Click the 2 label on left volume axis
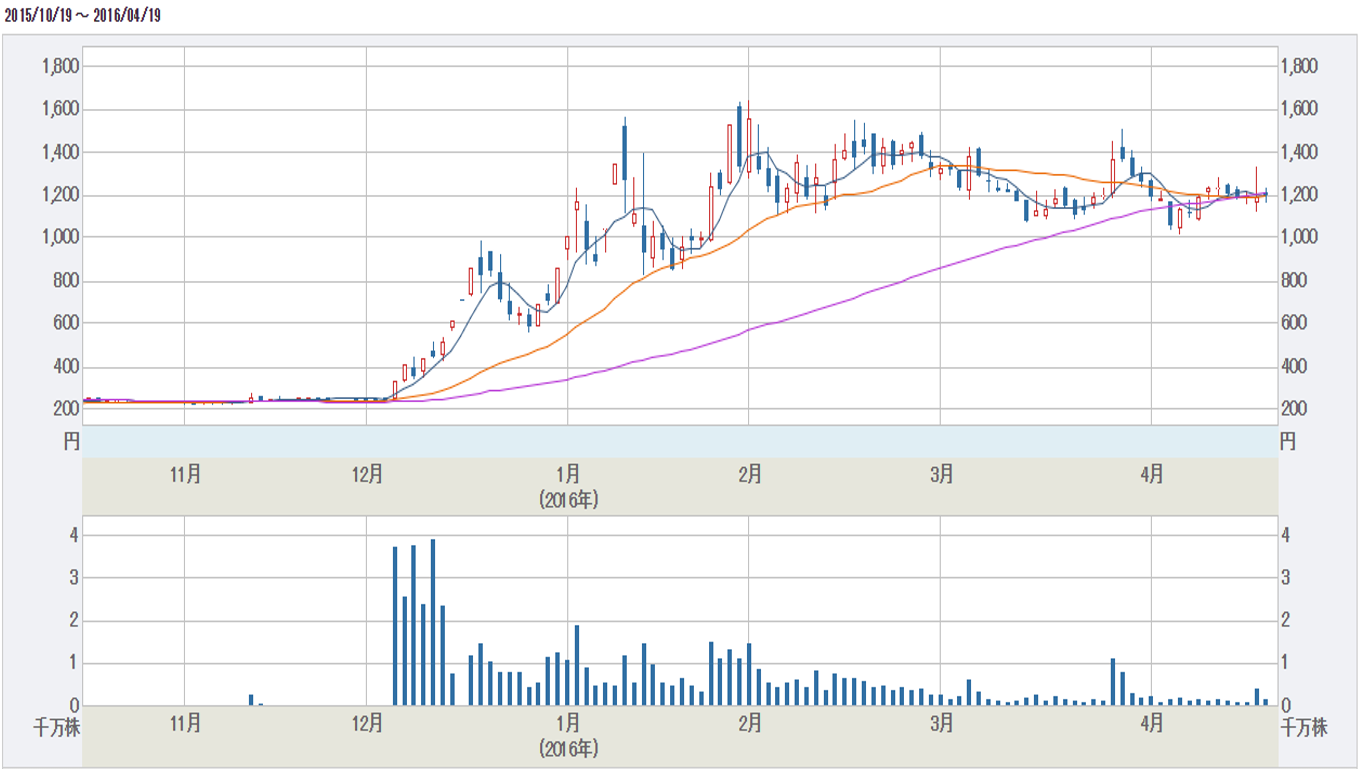1363x769 pixels. point(73,620)
